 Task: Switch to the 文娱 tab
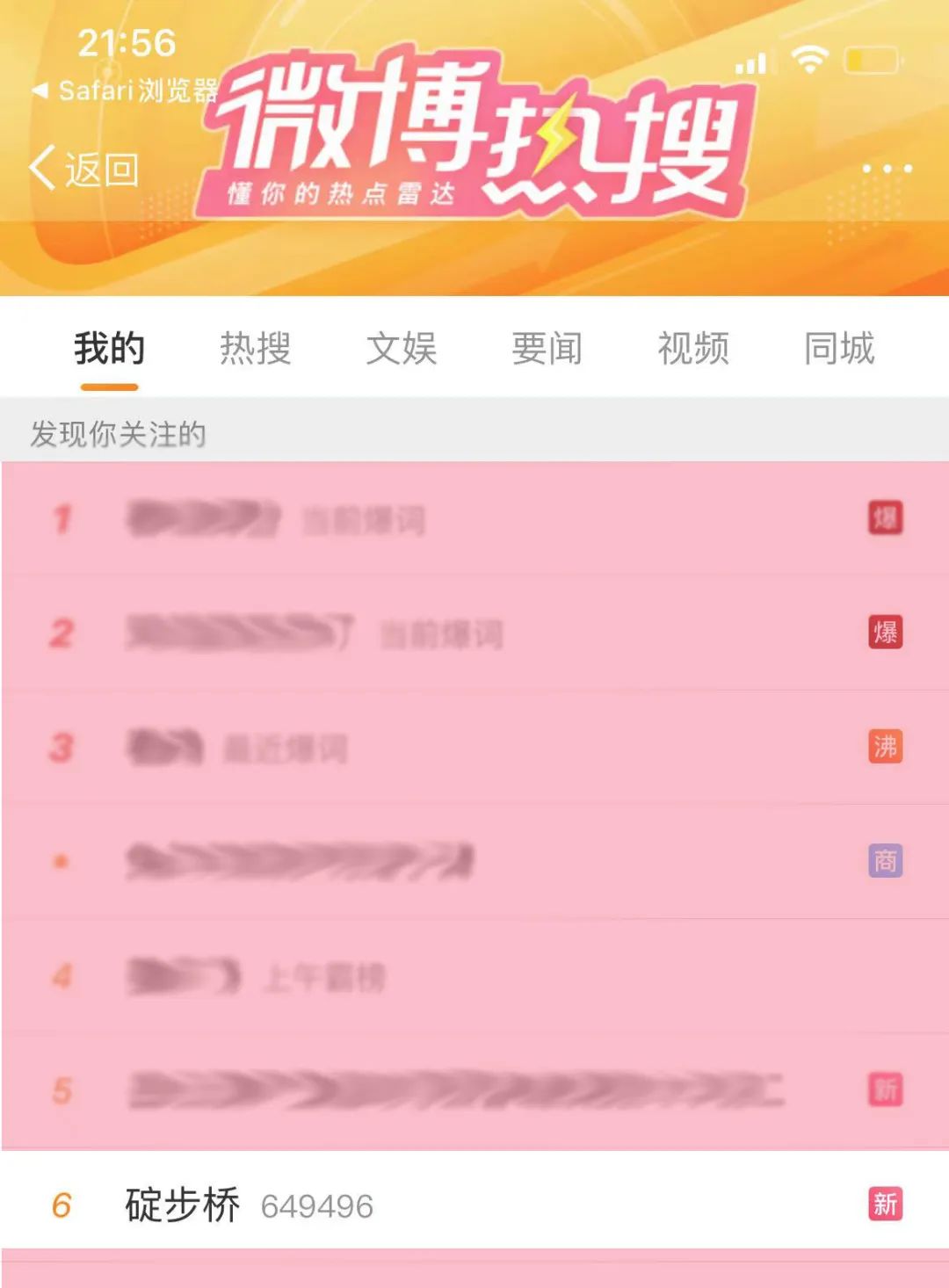click(401, 349)
